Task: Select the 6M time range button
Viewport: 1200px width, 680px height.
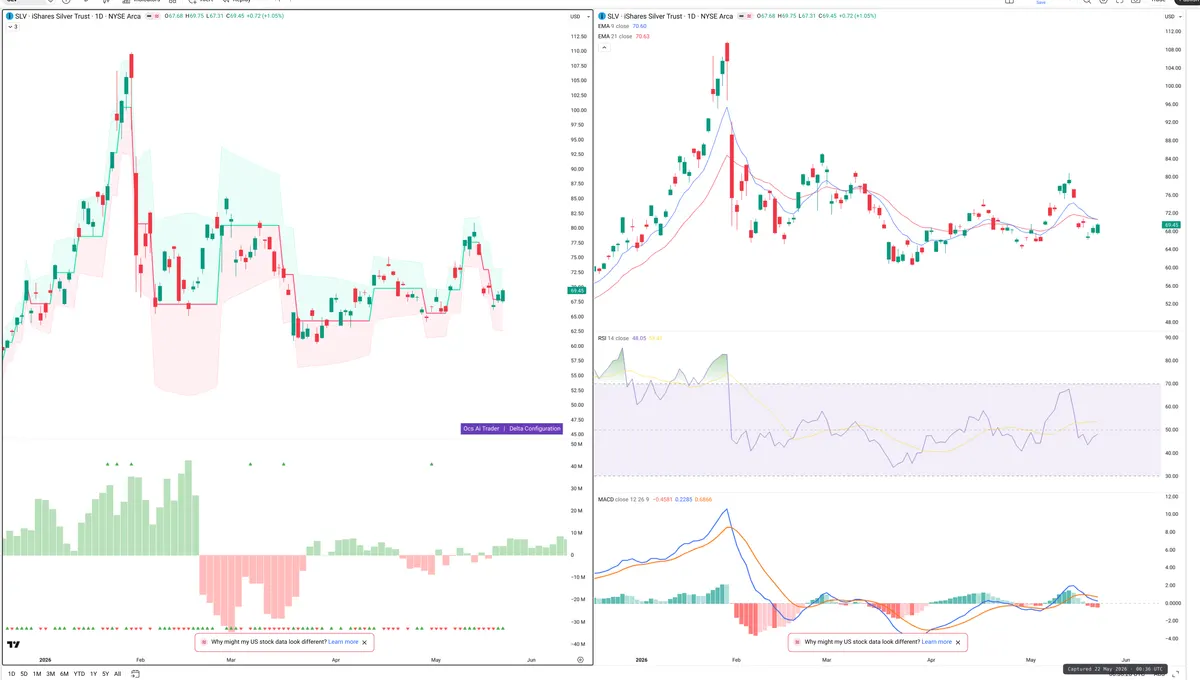Action: coord(64,674)
